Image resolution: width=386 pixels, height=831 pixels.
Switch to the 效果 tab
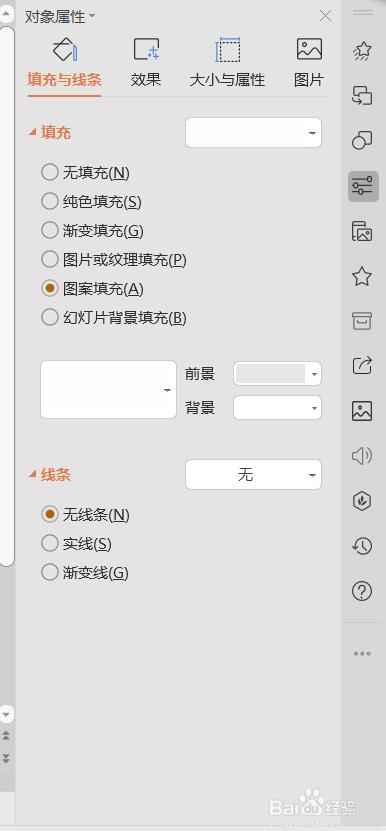[146, 63]
